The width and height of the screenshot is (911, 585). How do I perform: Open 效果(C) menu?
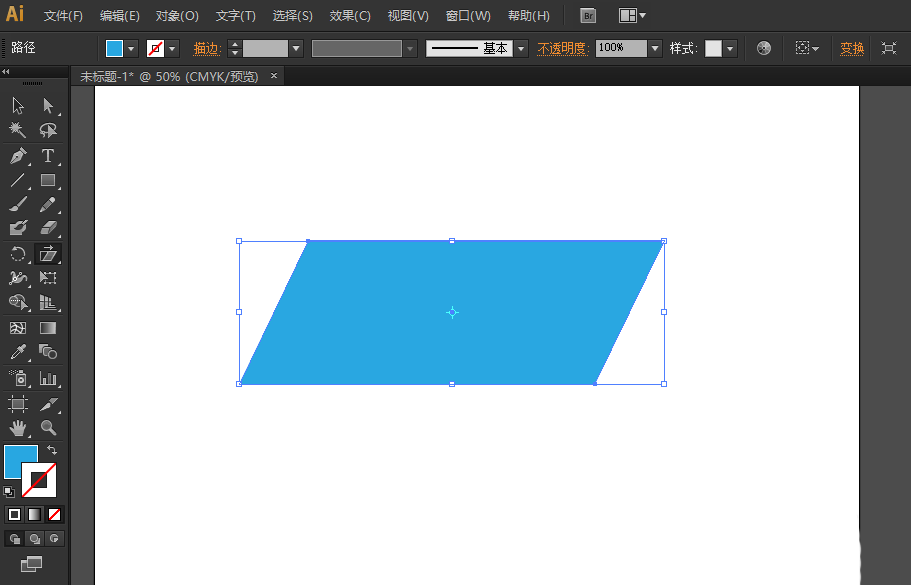tap(350, 16)
